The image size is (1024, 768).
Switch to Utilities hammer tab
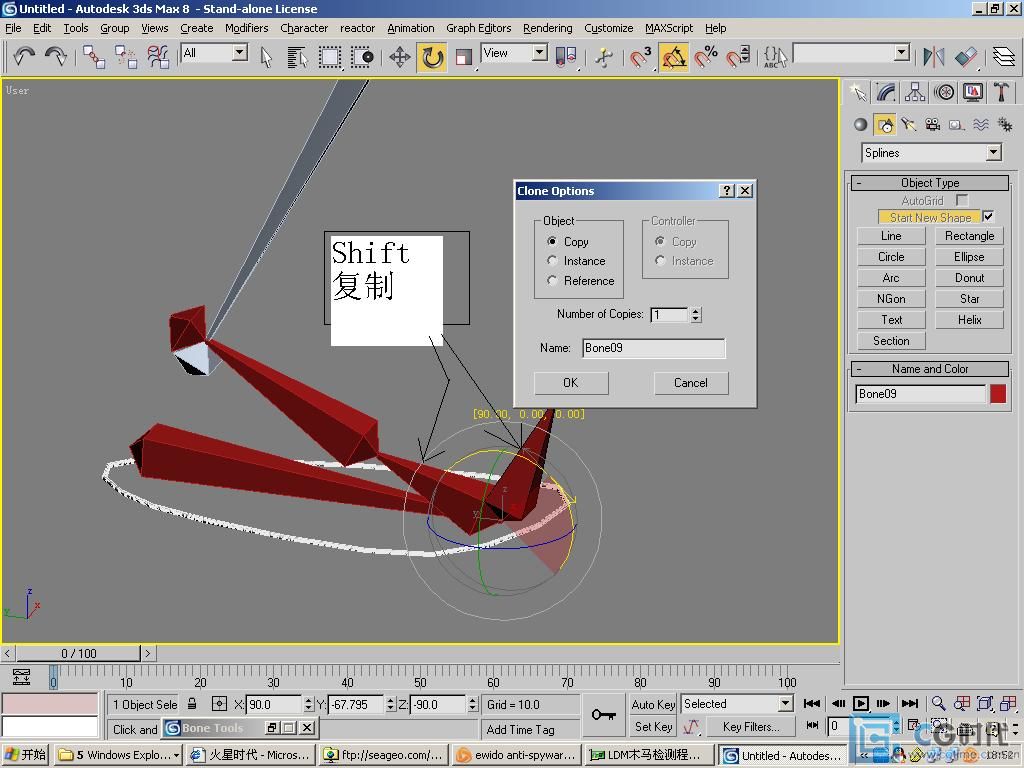coord(1001,92)
